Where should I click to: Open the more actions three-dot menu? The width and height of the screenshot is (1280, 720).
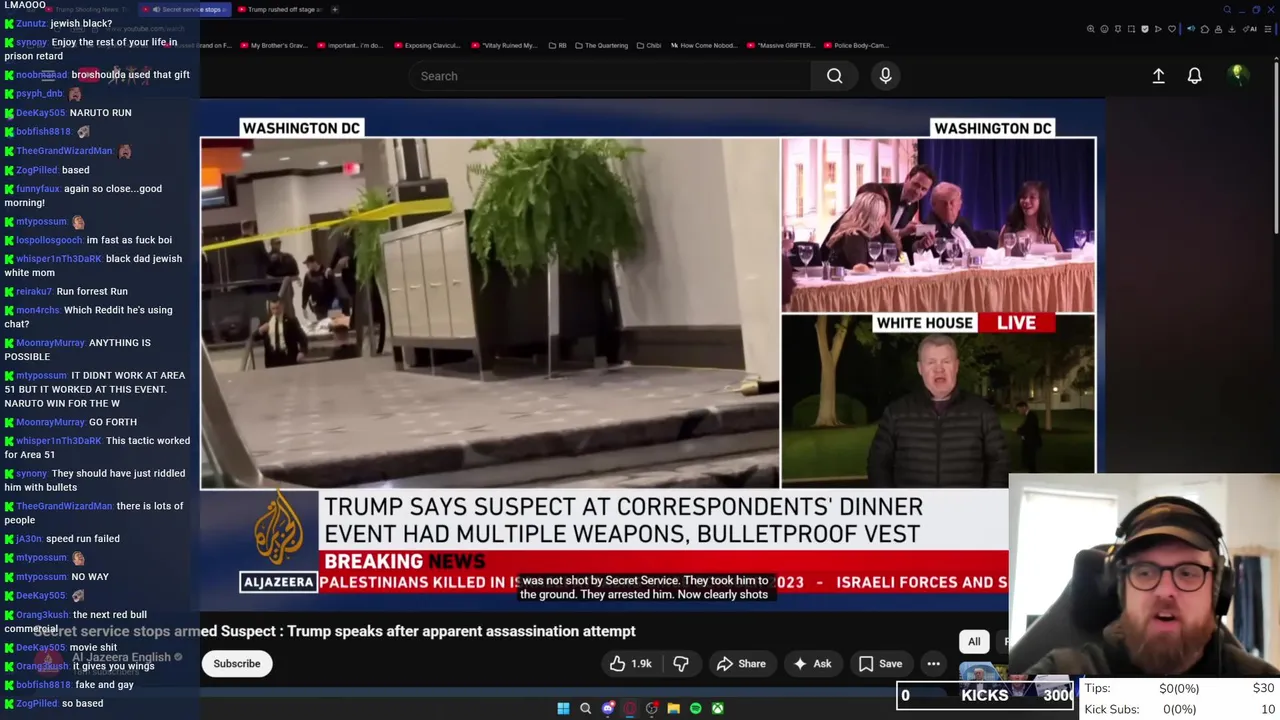(x=933, y=664)
